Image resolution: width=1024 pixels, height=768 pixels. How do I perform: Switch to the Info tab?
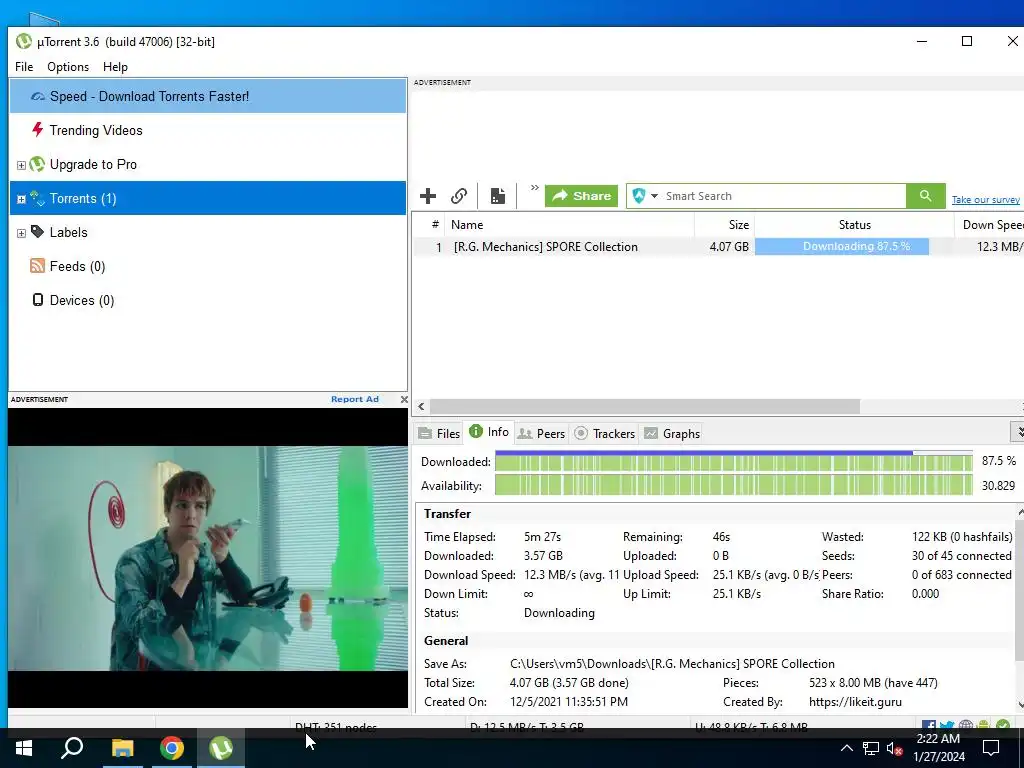(489, 432)
